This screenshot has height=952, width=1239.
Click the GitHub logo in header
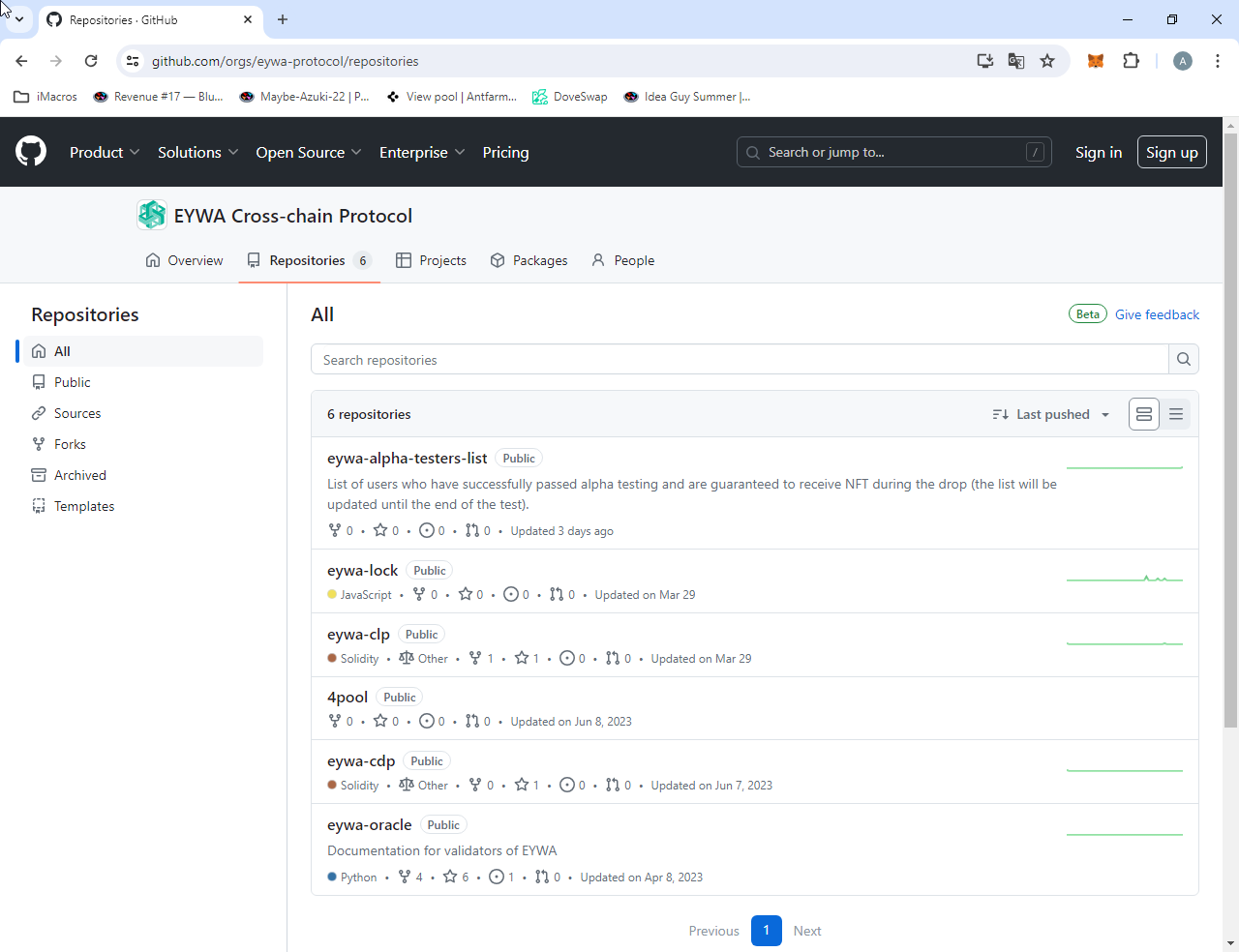[31, 152]
